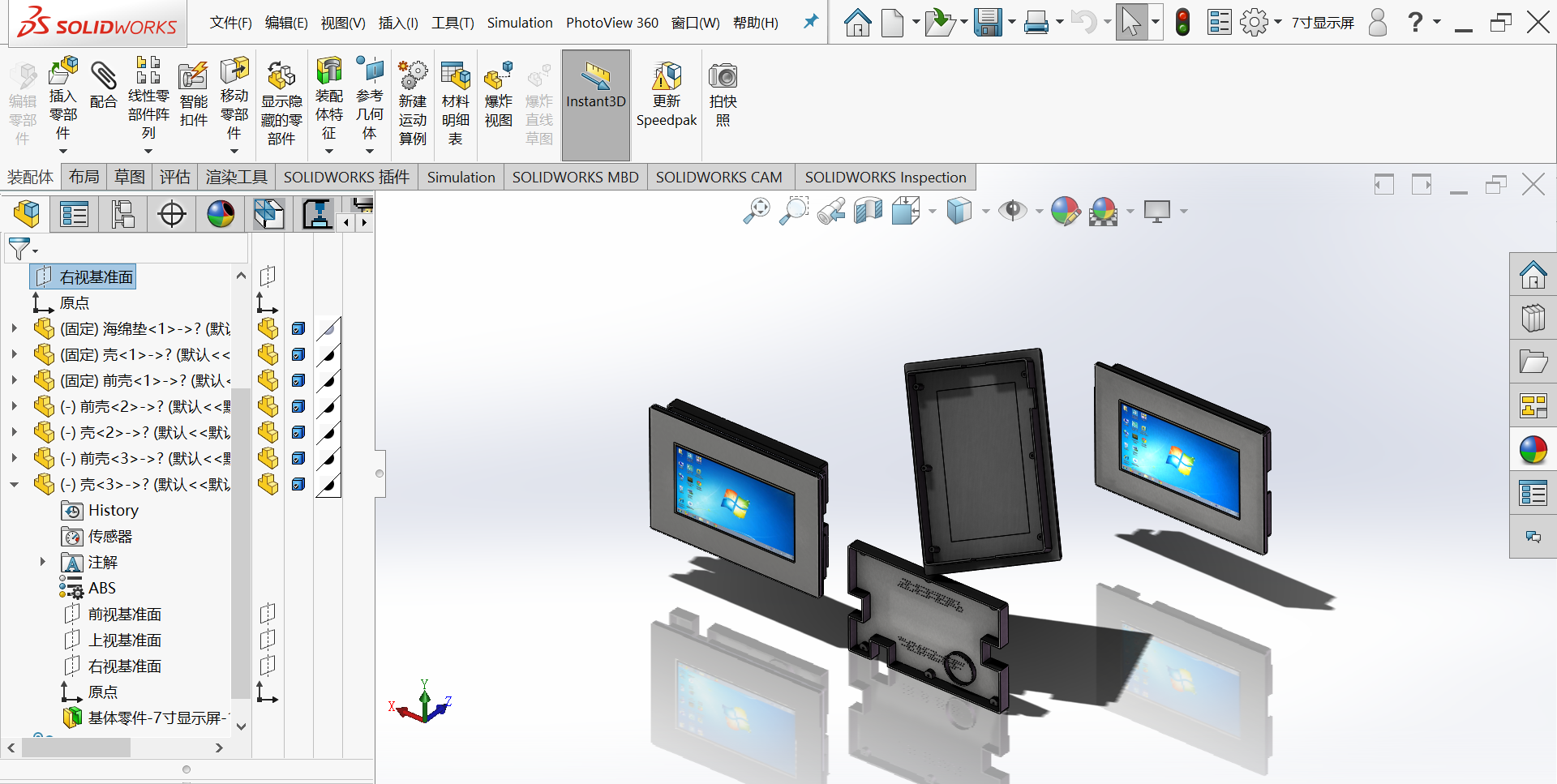This screenshot has height=784, width=1557.
Task: Toggle display mode for 壳<1> row
Action: (x=298, y=354)
